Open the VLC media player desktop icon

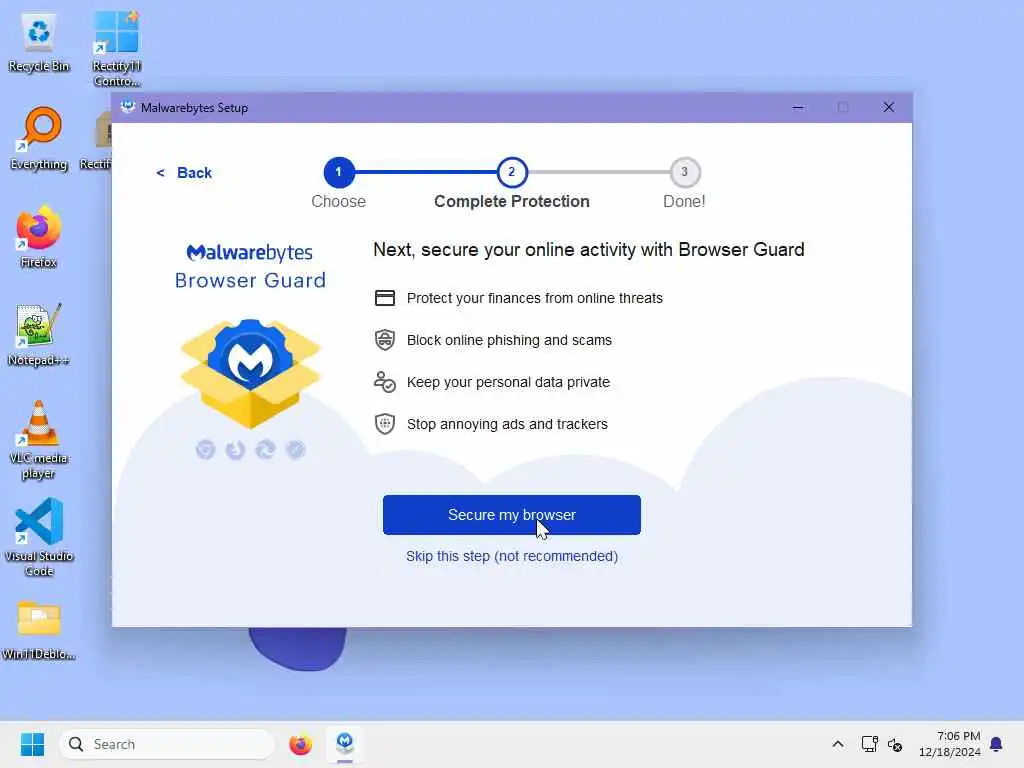pyautogui.click(x=39, y=440)
